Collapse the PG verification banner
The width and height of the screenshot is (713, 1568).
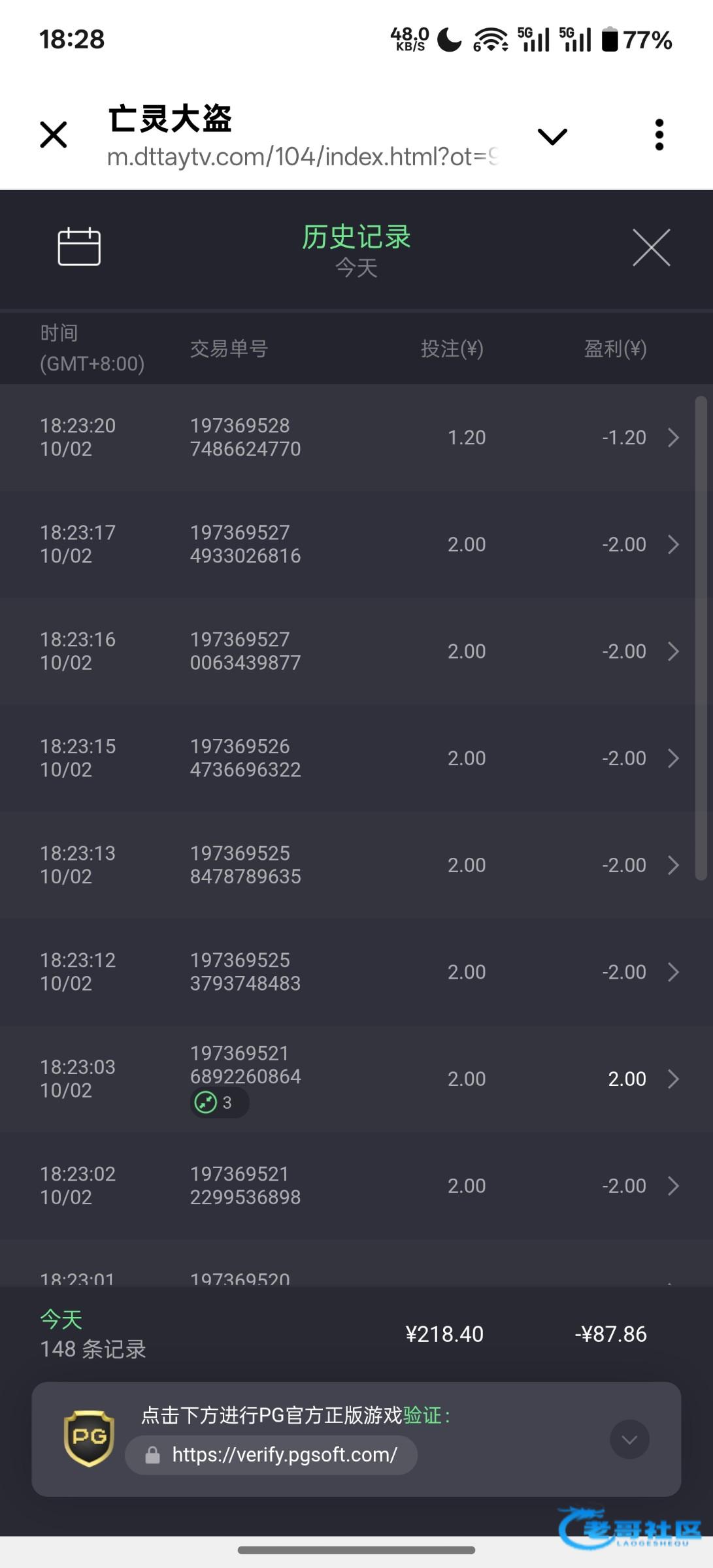click(629, 1439)
